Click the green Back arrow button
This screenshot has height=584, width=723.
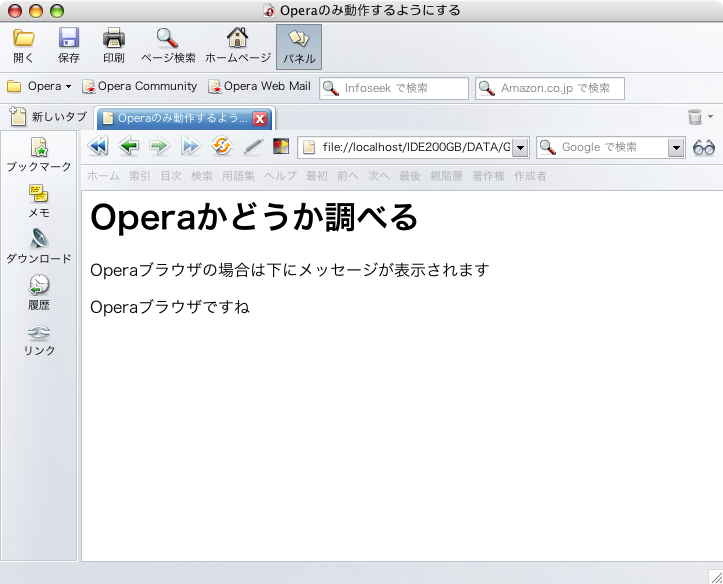coord(128,147)
